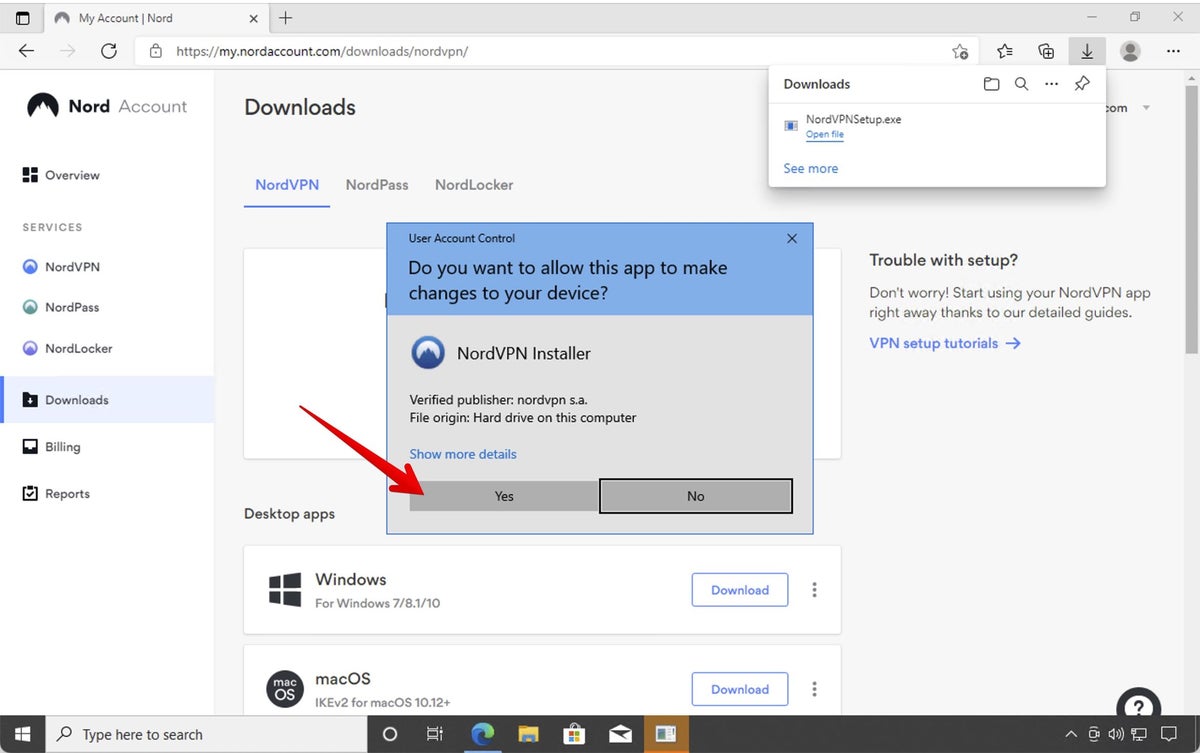This screenshot has height=753, width=1200.
Task: Open Overview in the sidebar
Action: [x=61, y=175]
